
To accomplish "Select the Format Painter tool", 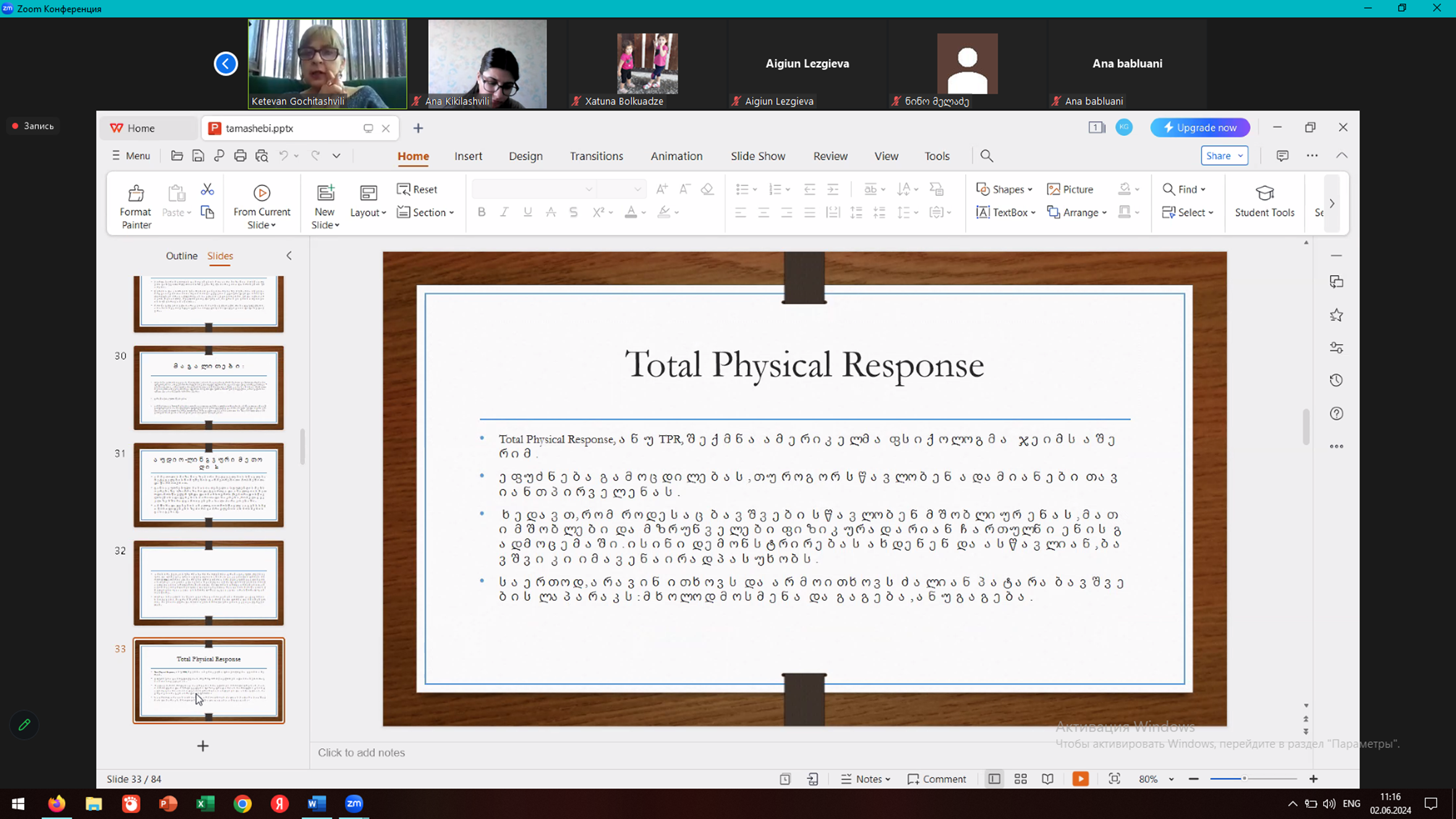I will coord(135,206).
